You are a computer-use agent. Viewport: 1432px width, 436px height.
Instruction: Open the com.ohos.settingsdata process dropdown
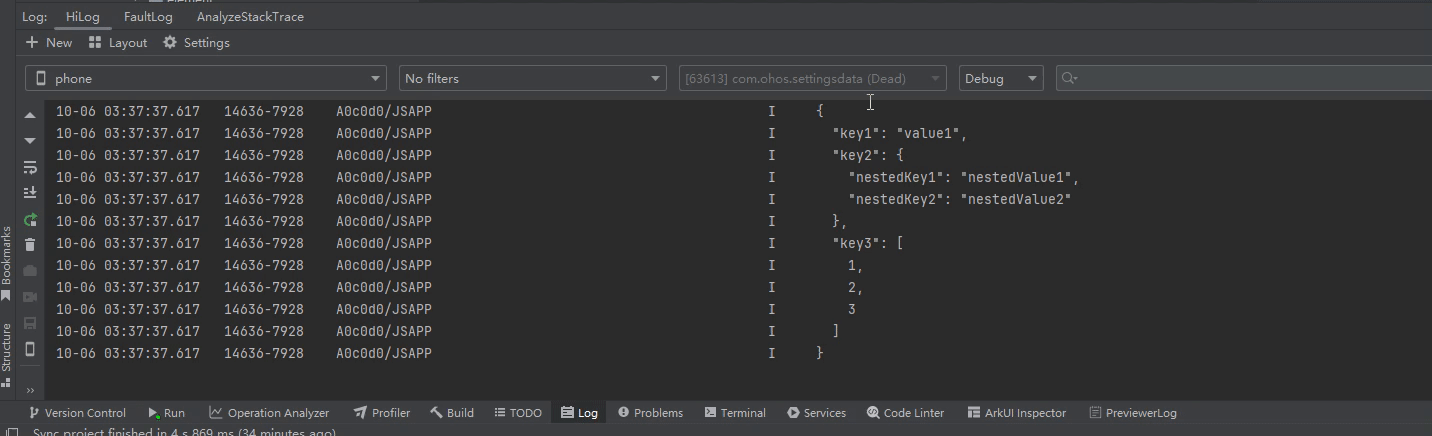tap(812, 78)
